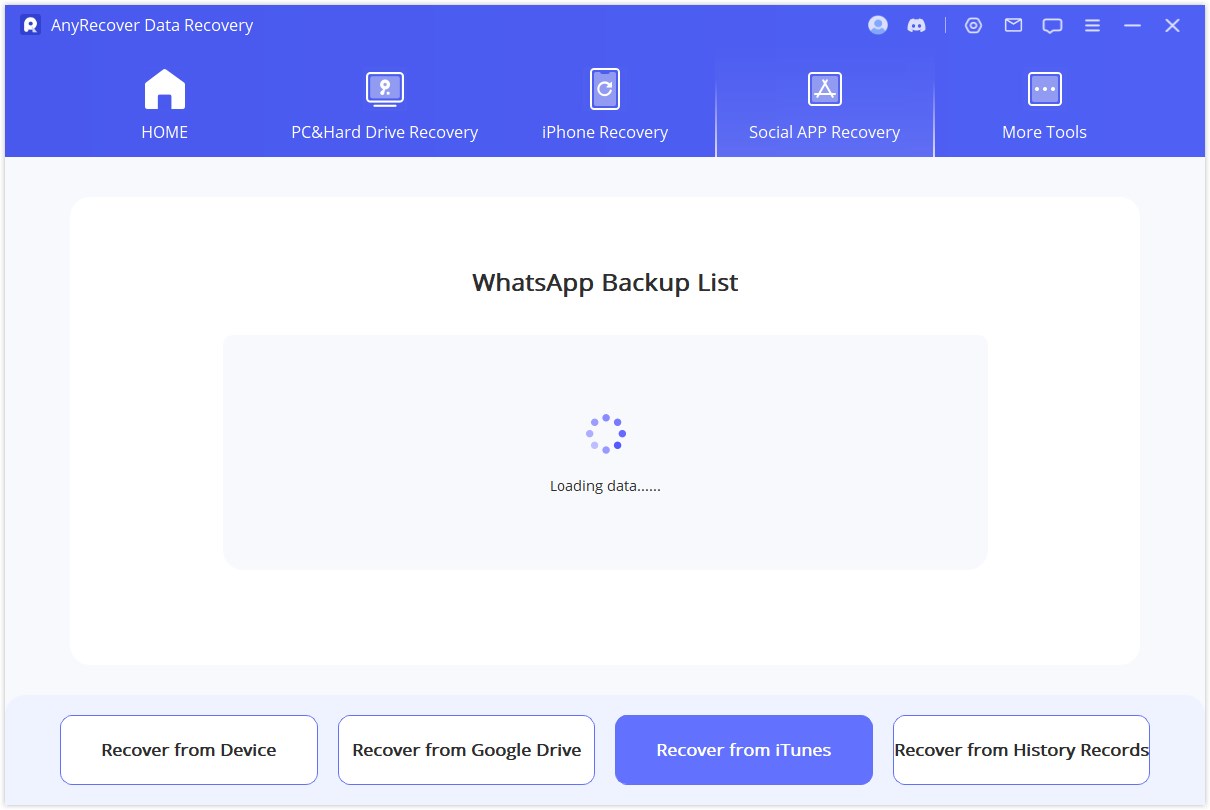Open the email contact icon
This screenshot has width=1210, height=810.
(1013, 25)
